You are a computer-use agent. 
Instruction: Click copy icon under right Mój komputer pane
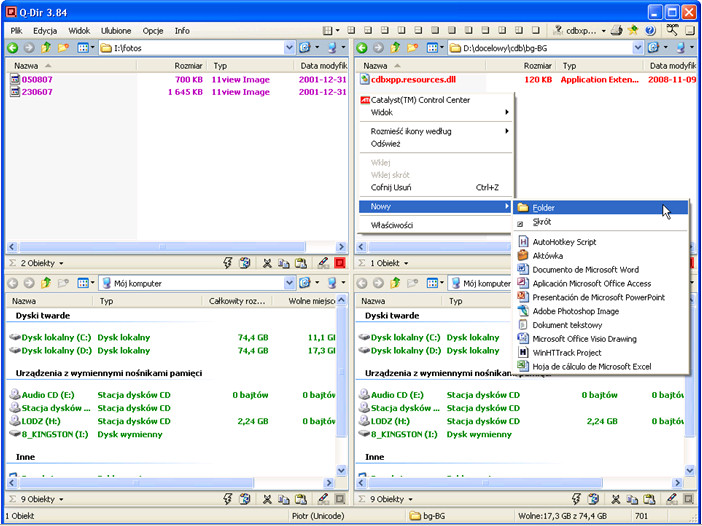[633, 499]
